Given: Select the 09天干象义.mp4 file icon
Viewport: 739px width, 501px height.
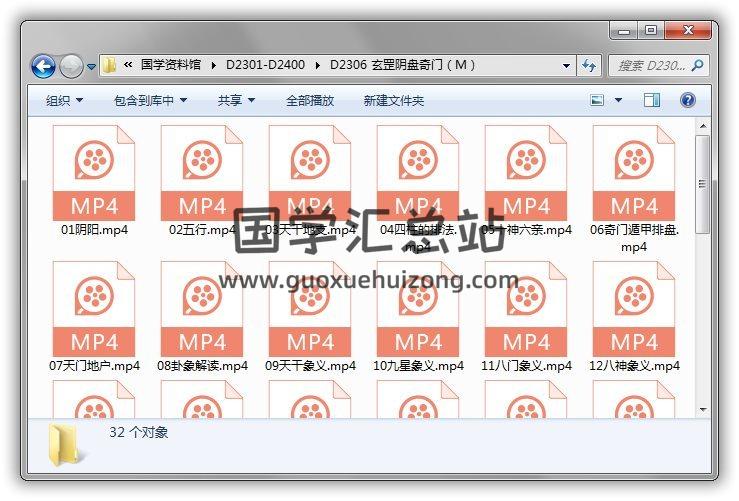Looking at the screenshot, I should point(310,309).
